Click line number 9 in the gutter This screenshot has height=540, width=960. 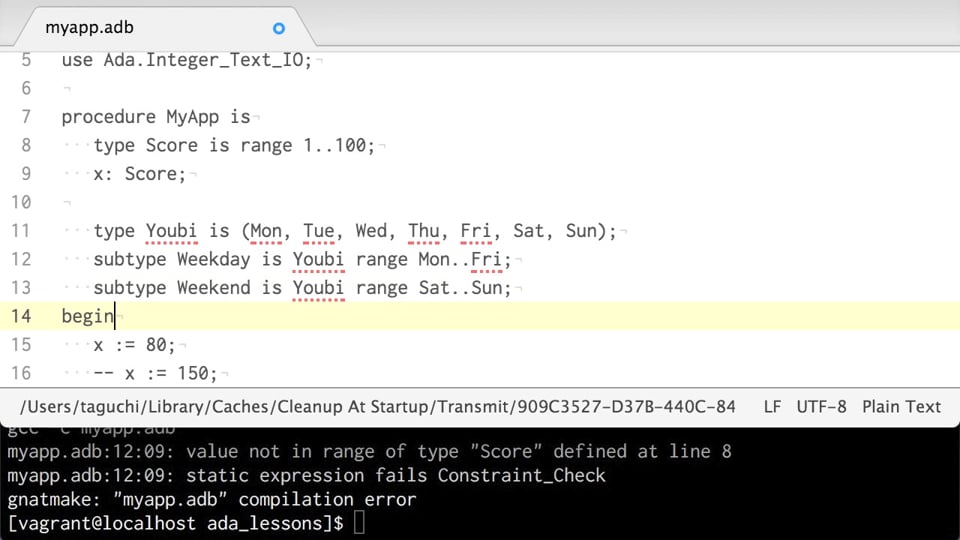click(26, 174)
